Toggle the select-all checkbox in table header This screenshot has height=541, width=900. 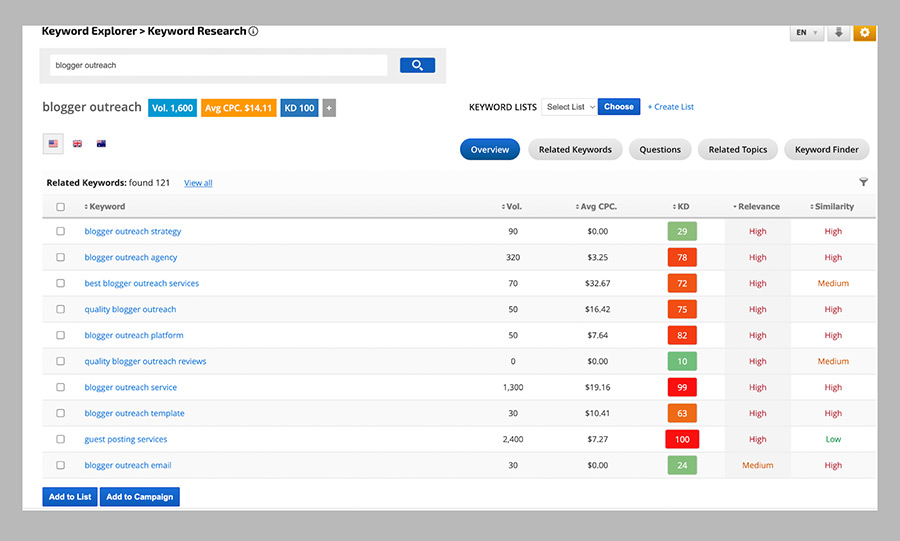60,207
